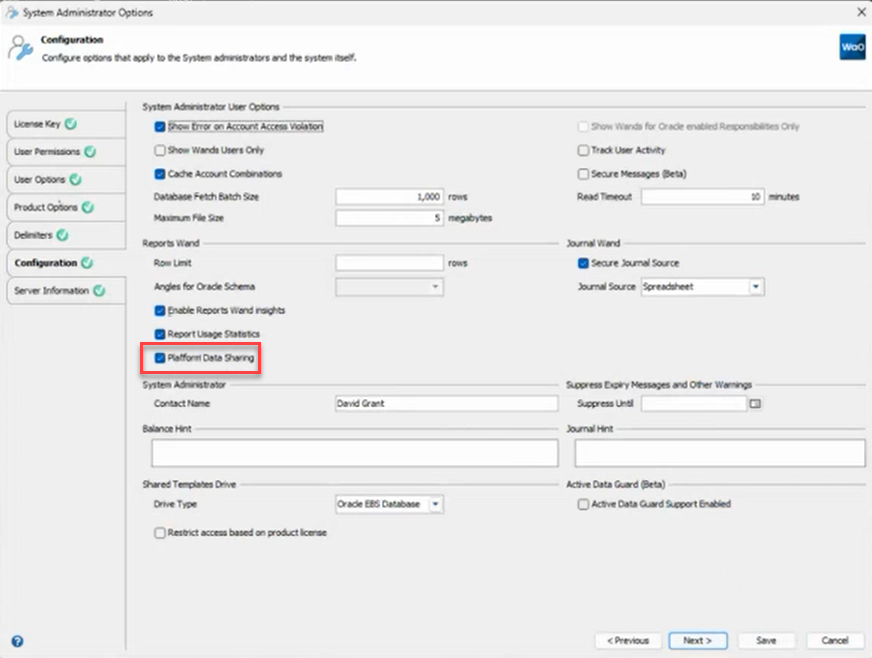The height and width of the screenshot is (658, 872).
Task: Toggle Platform Data Sharing checkbox
Action: 160,358
